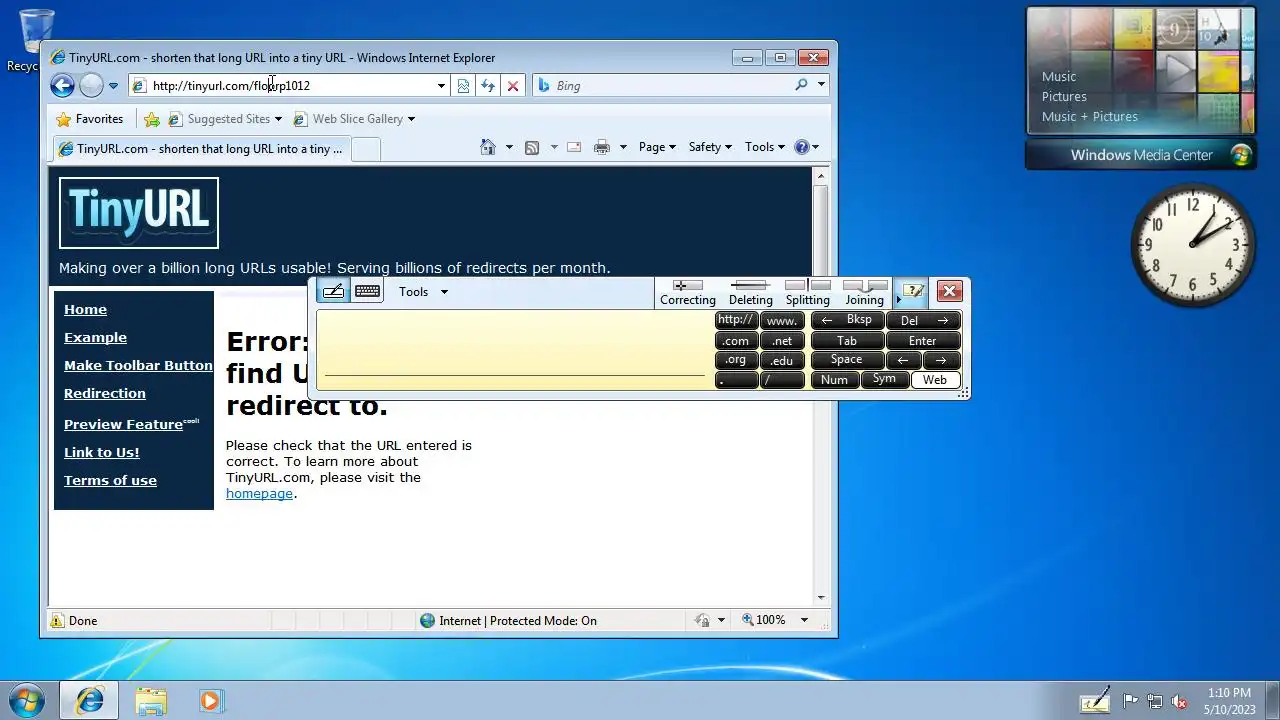1280x720 pixels.
Task: Launch Windows Media Player from taskbar
Action: [210, 700]
